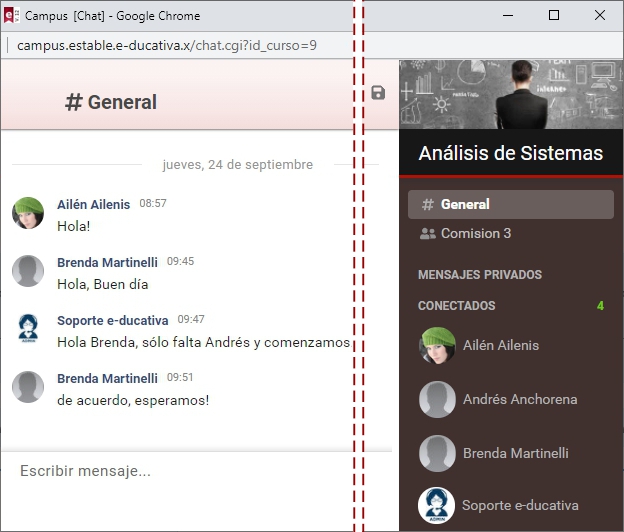Click Soporte e-ducativa avatar in chat message
This screenshot has height=532, width=624.
(28, 329)
